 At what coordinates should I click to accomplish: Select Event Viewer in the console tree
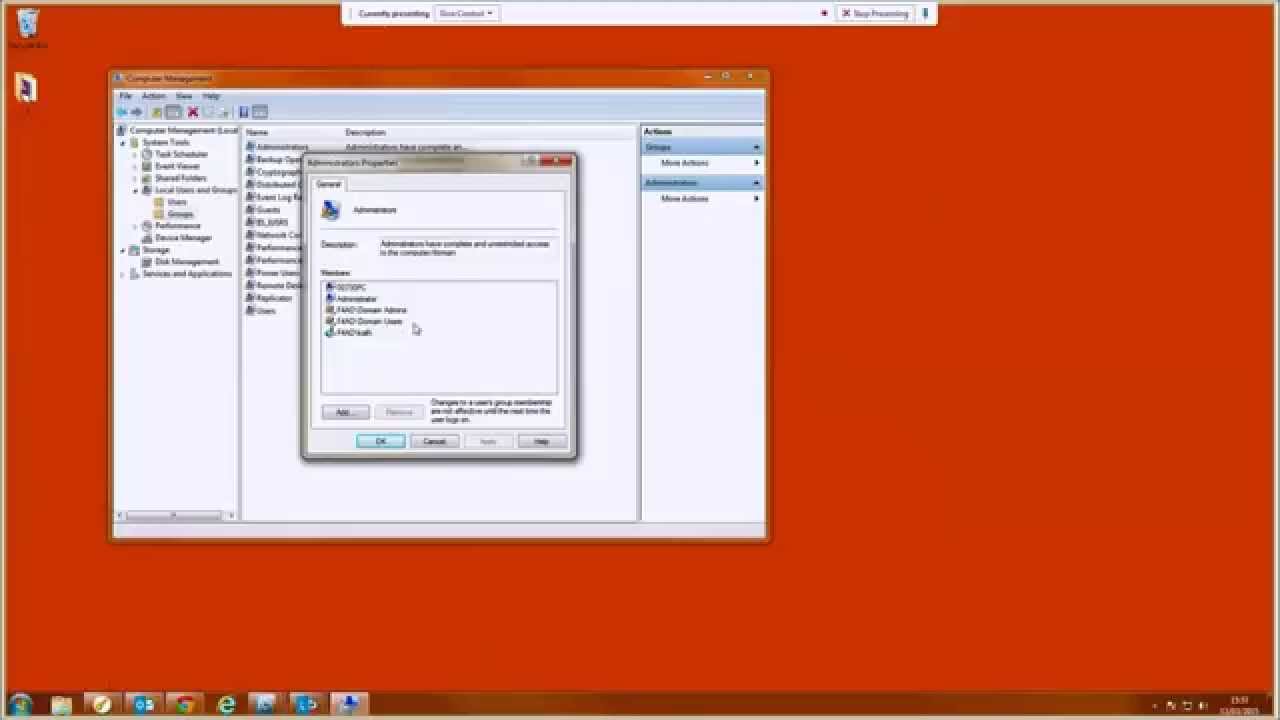[x=177, y=166]
